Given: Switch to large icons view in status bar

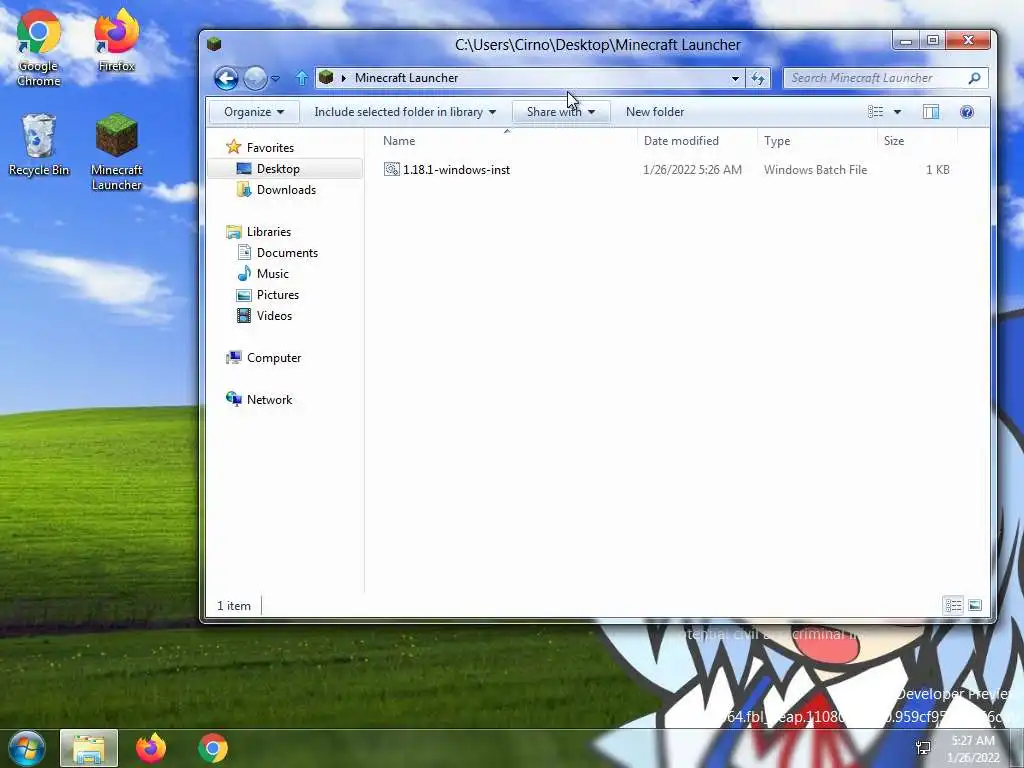Looking at the screenshot, I should click(974, 605).
